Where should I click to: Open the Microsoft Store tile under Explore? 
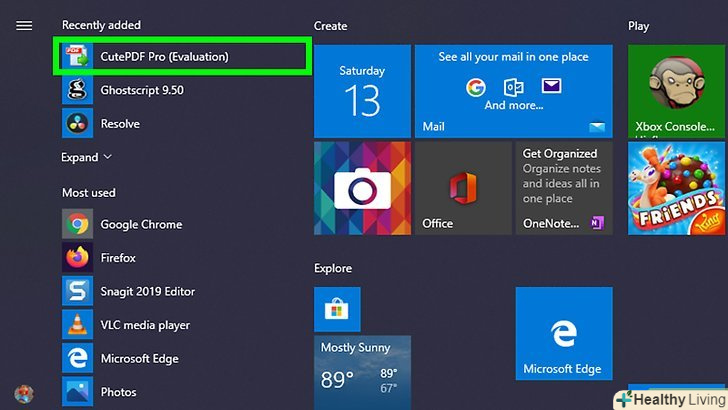click(x=338, y=311)
